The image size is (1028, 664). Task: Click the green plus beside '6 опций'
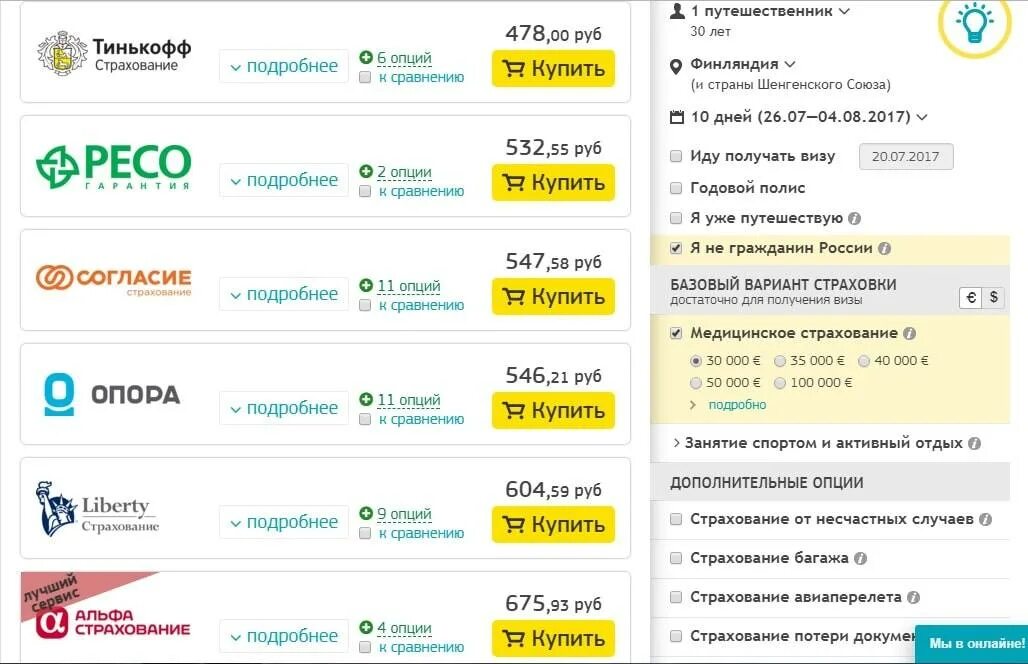[366, 58]
